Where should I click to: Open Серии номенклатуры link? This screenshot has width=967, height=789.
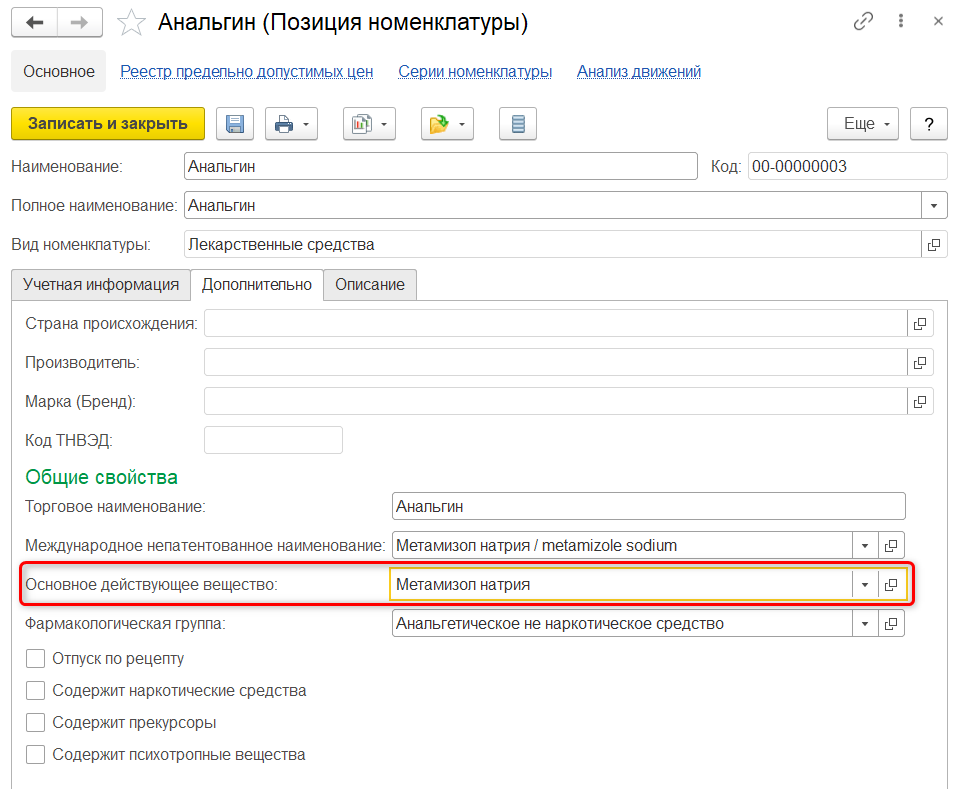475,72
